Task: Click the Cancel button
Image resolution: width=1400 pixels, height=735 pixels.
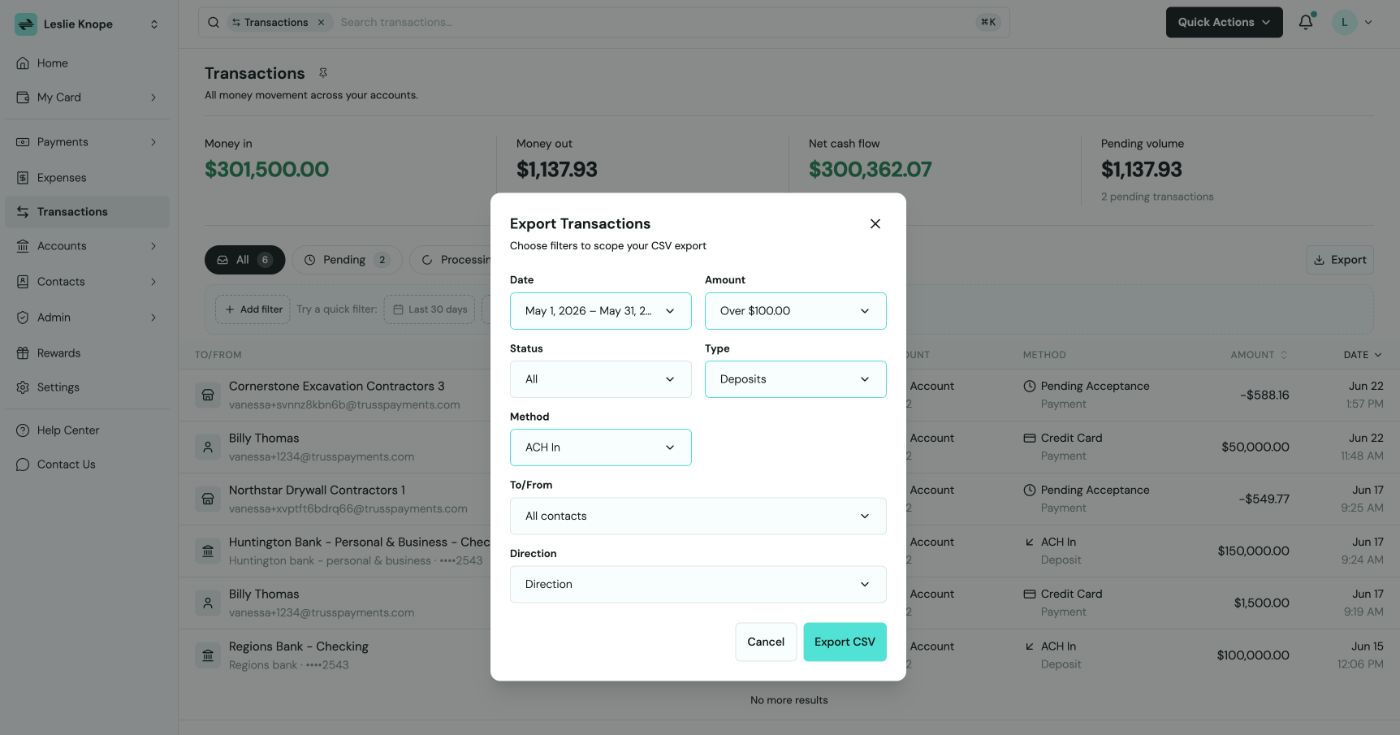Action: point(766,642)
